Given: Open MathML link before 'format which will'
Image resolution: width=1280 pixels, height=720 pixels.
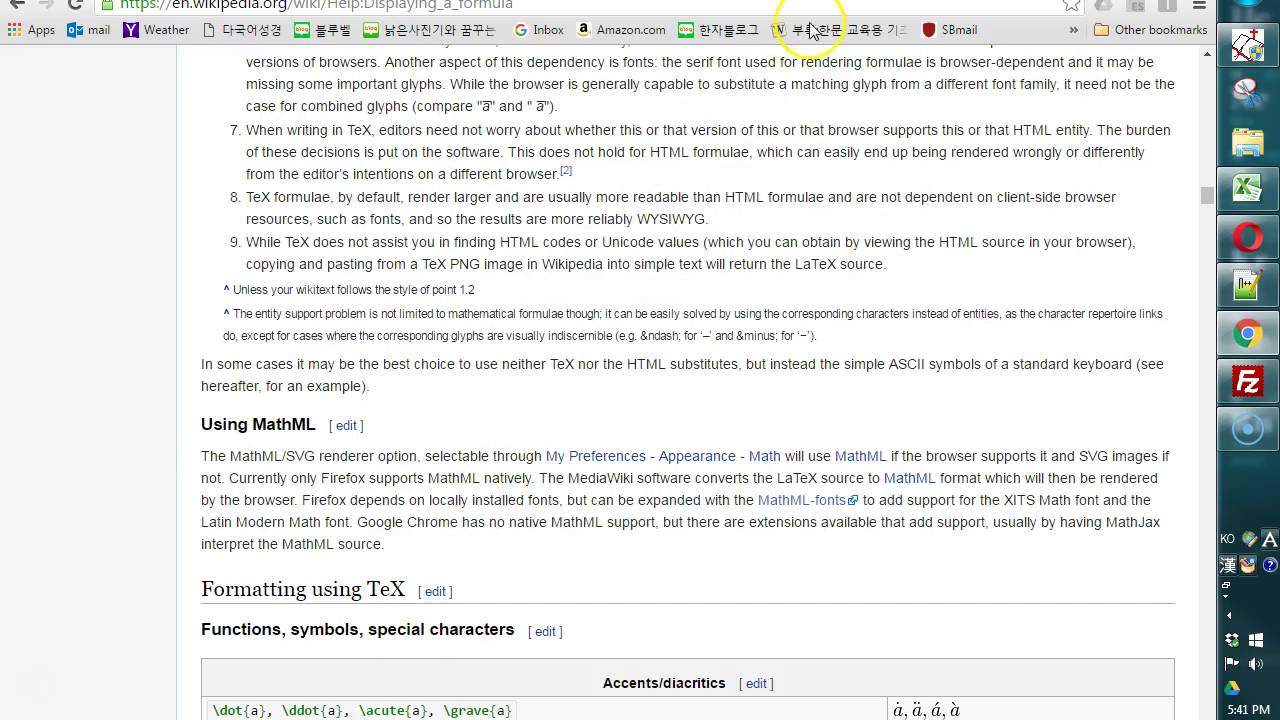Looking at the screenshot, I should click(909, 478).
